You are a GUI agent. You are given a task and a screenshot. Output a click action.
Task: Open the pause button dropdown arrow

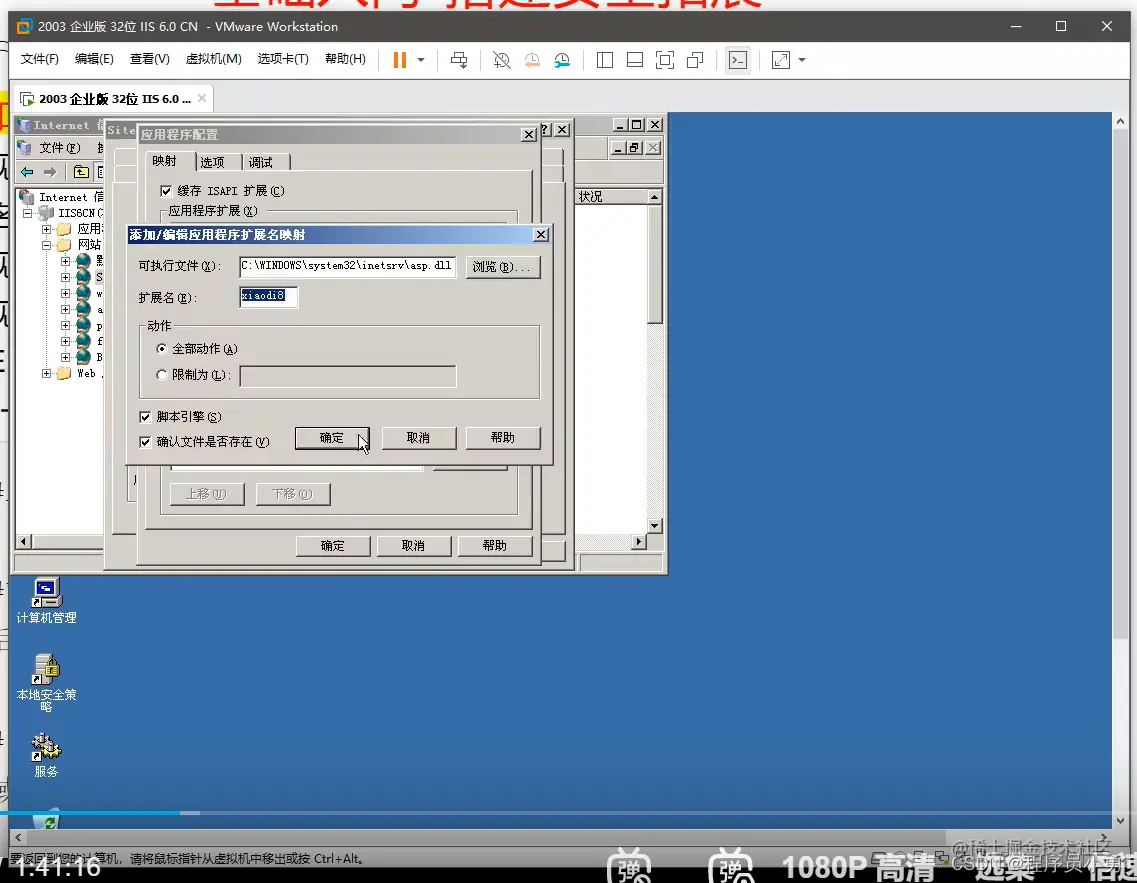tap(421, 60)
